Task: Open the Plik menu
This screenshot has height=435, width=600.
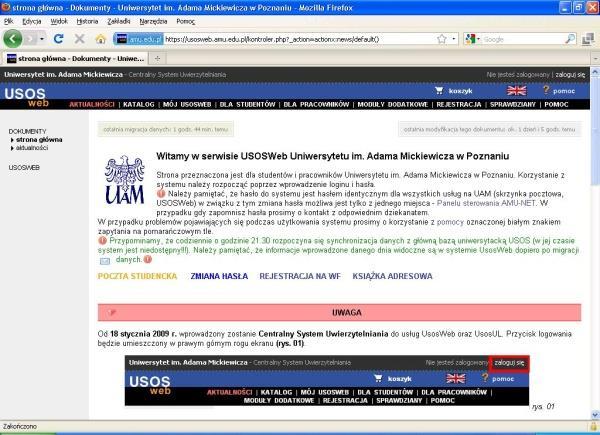Action: point(9,21)
